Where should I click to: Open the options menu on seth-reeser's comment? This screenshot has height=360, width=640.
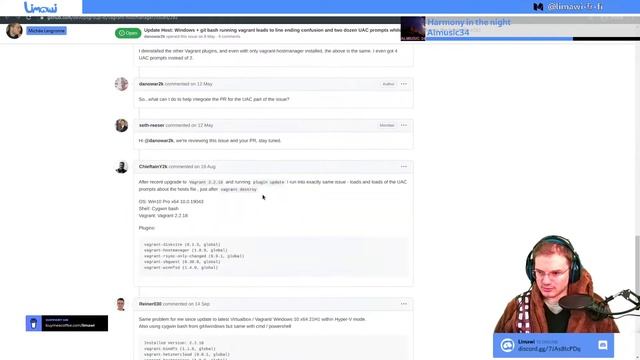pos(404,125)
